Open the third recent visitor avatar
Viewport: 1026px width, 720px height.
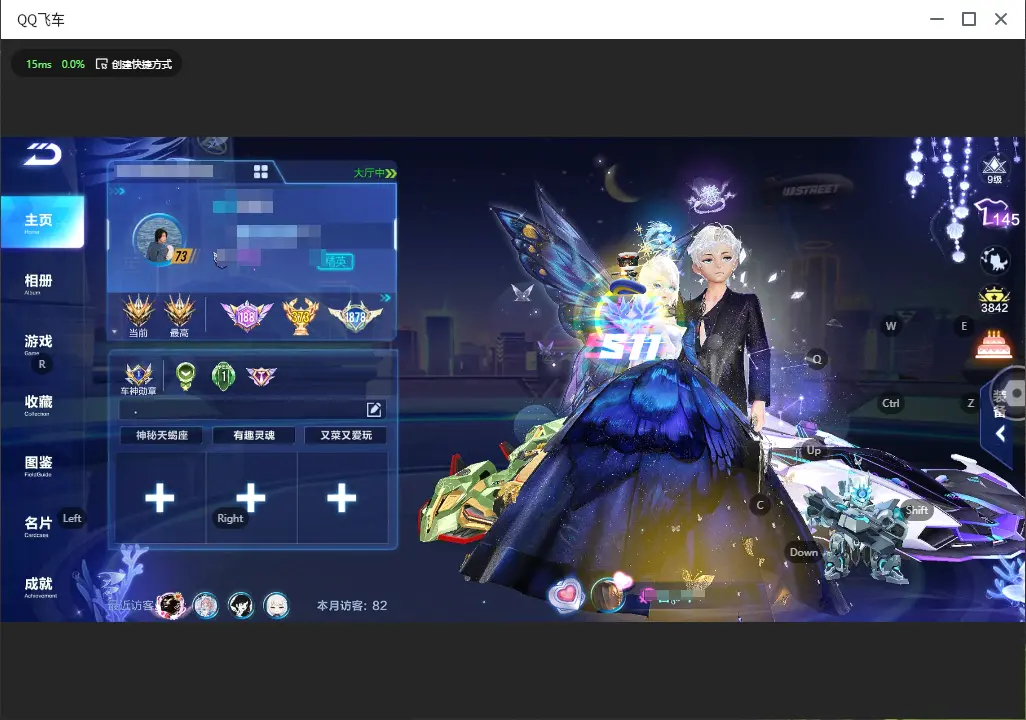point(241,605)
